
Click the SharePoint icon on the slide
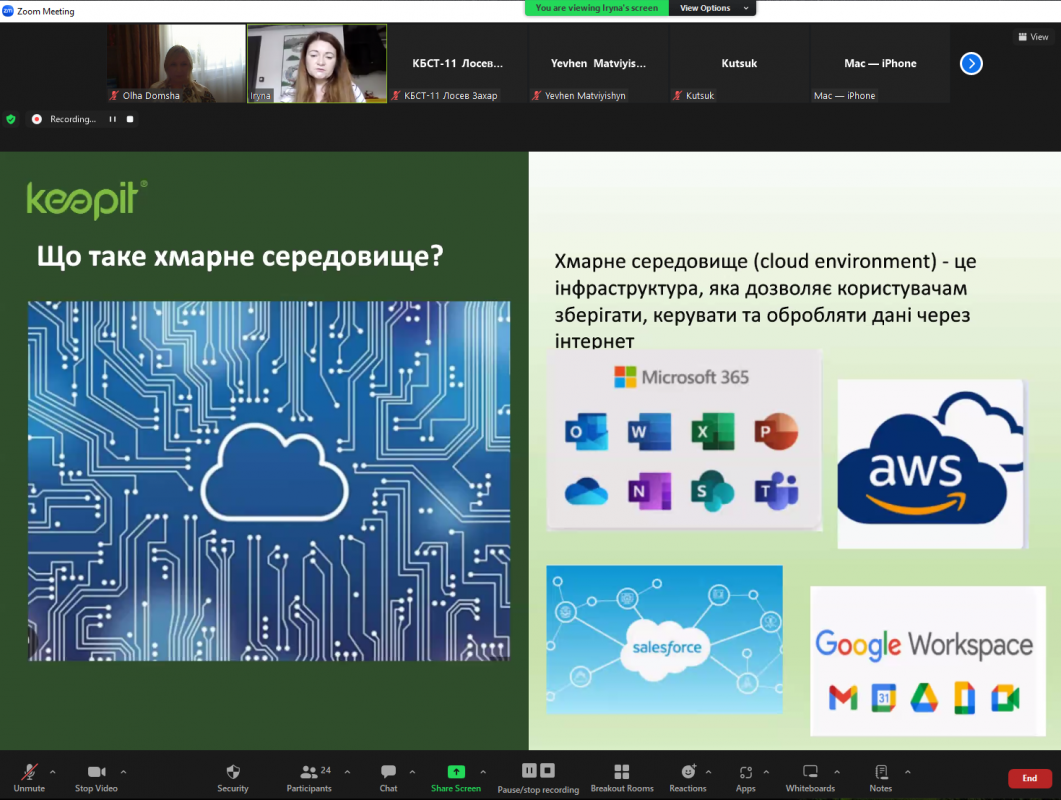coord(713,491)
